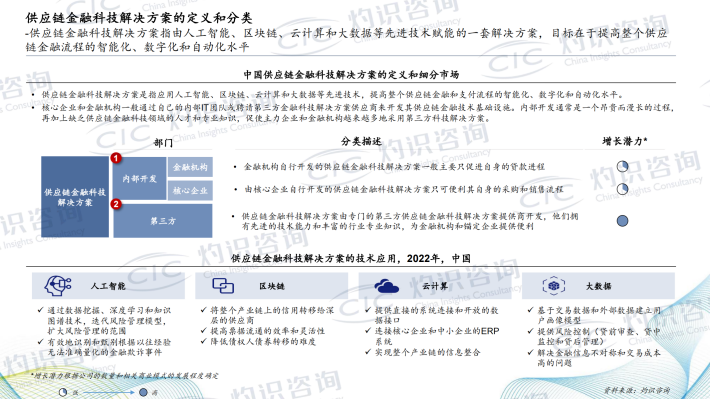This screenshot has width=710, height=399.
Task: Click the 人工智能 section header
Action: coord(108,286)
